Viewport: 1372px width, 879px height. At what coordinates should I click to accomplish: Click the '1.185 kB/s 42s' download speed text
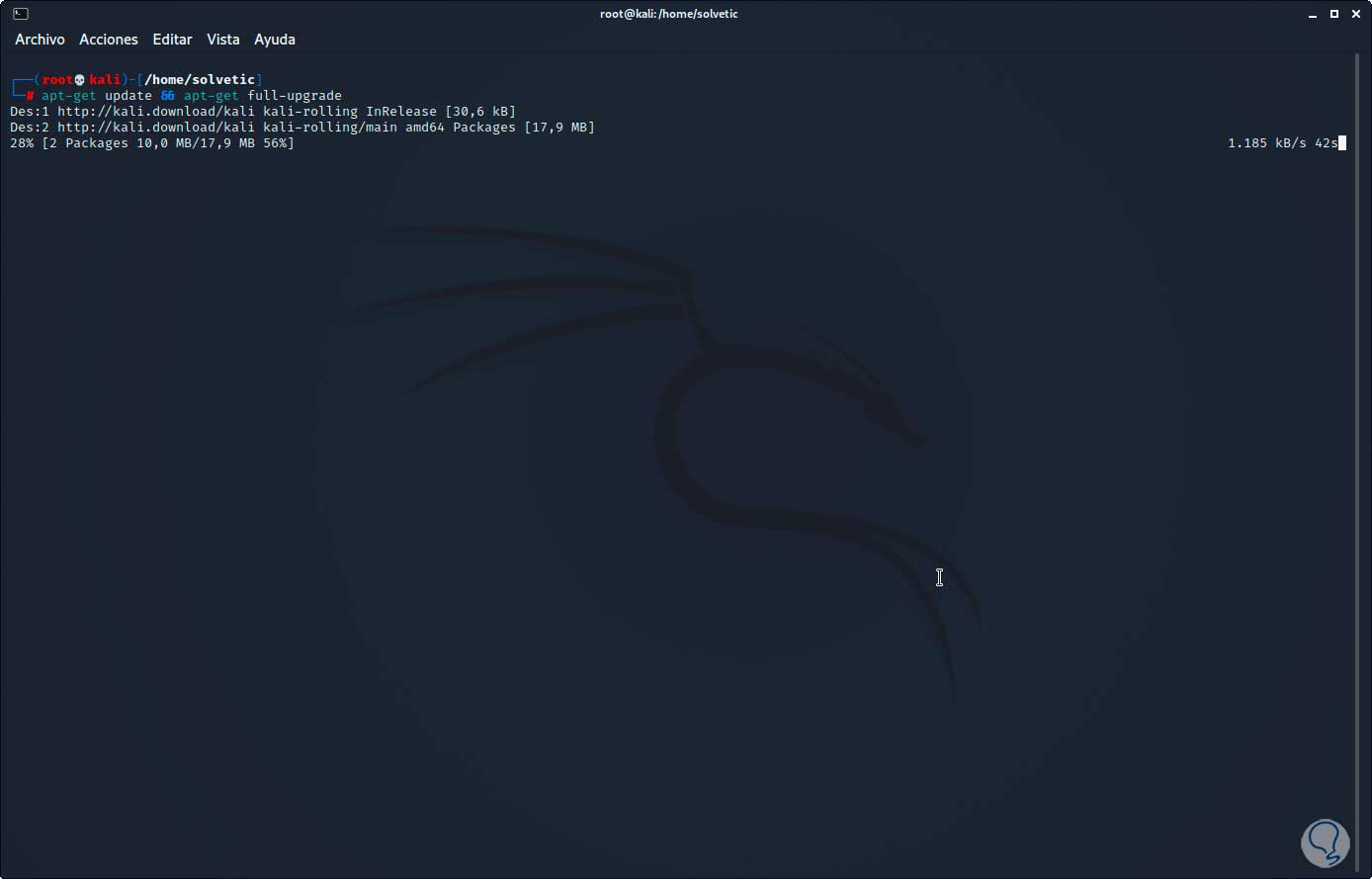1283,143
